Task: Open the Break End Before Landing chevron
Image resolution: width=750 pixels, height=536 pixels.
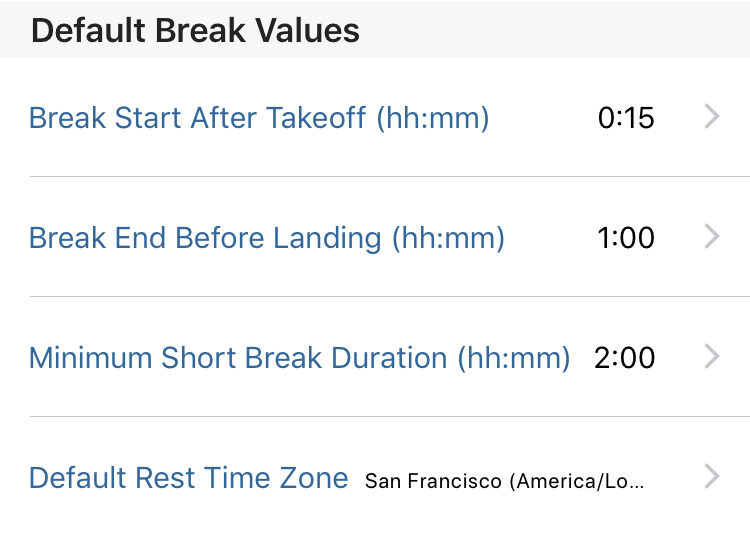Action: tap(712, 237)
